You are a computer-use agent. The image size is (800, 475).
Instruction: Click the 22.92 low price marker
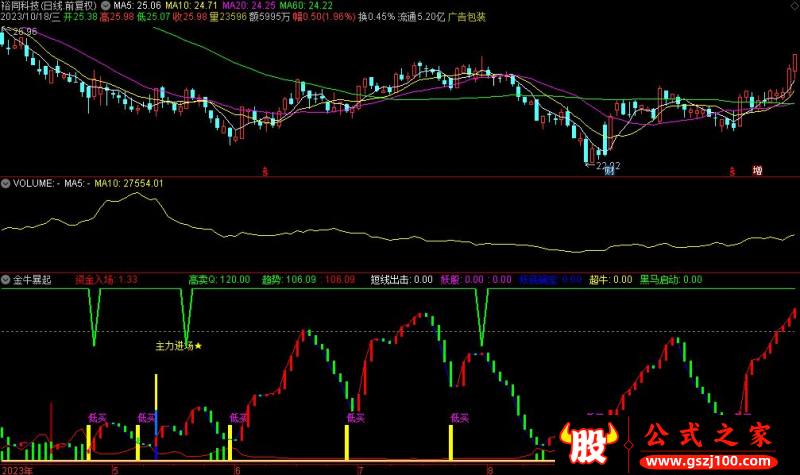pyautogui.click(x=608, y=166)
